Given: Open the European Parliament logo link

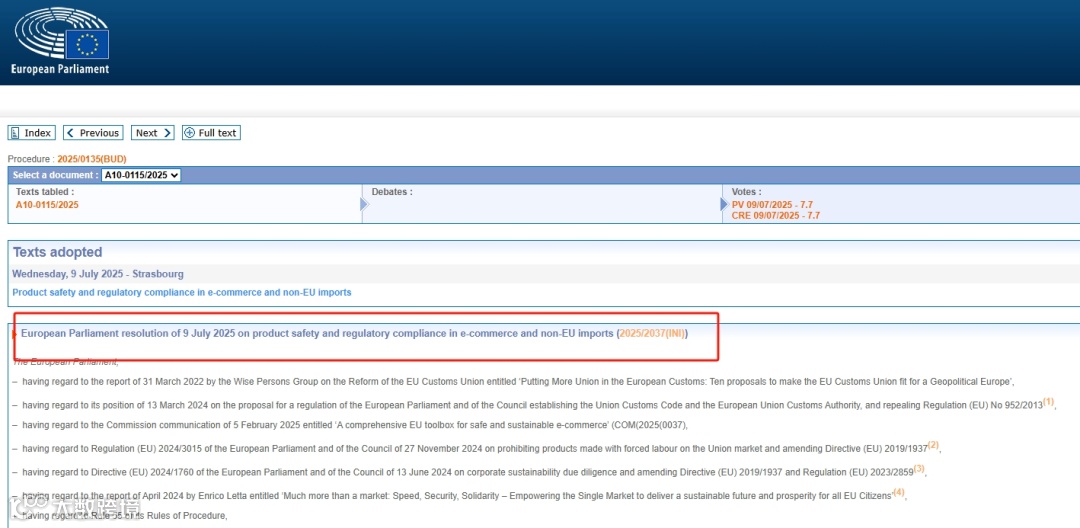Looking at the screenshot, I should pyautogui.click(x=61, y=41).
